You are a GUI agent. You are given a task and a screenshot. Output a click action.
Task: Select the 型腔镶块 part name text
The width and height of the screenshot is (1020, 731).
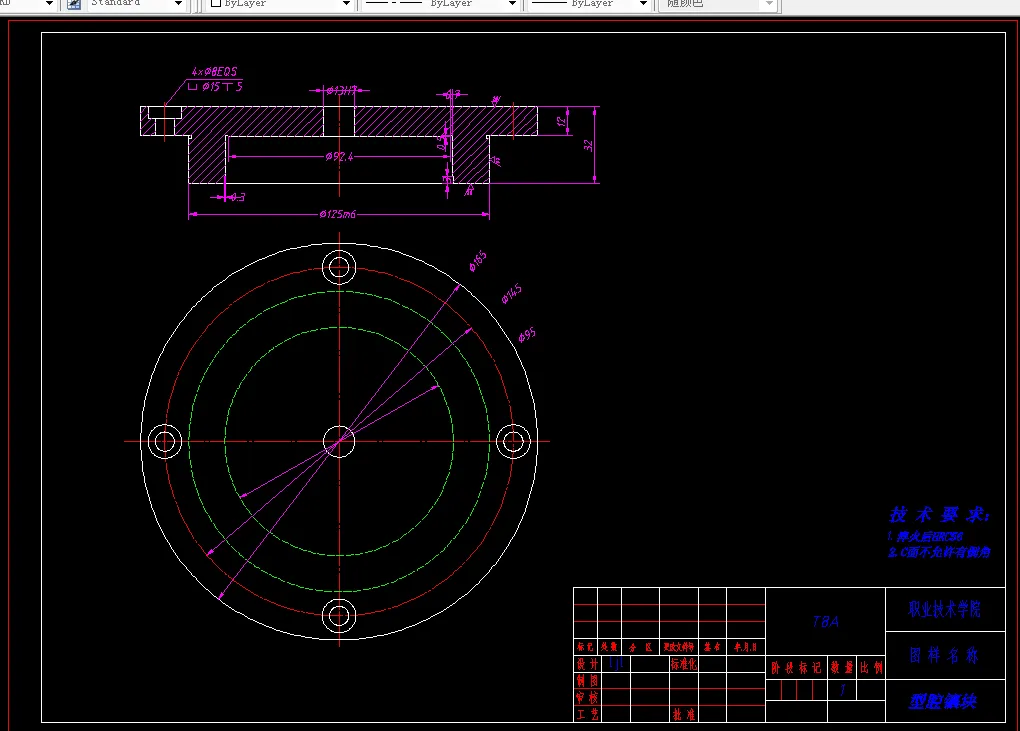click(x=943, y=701)
